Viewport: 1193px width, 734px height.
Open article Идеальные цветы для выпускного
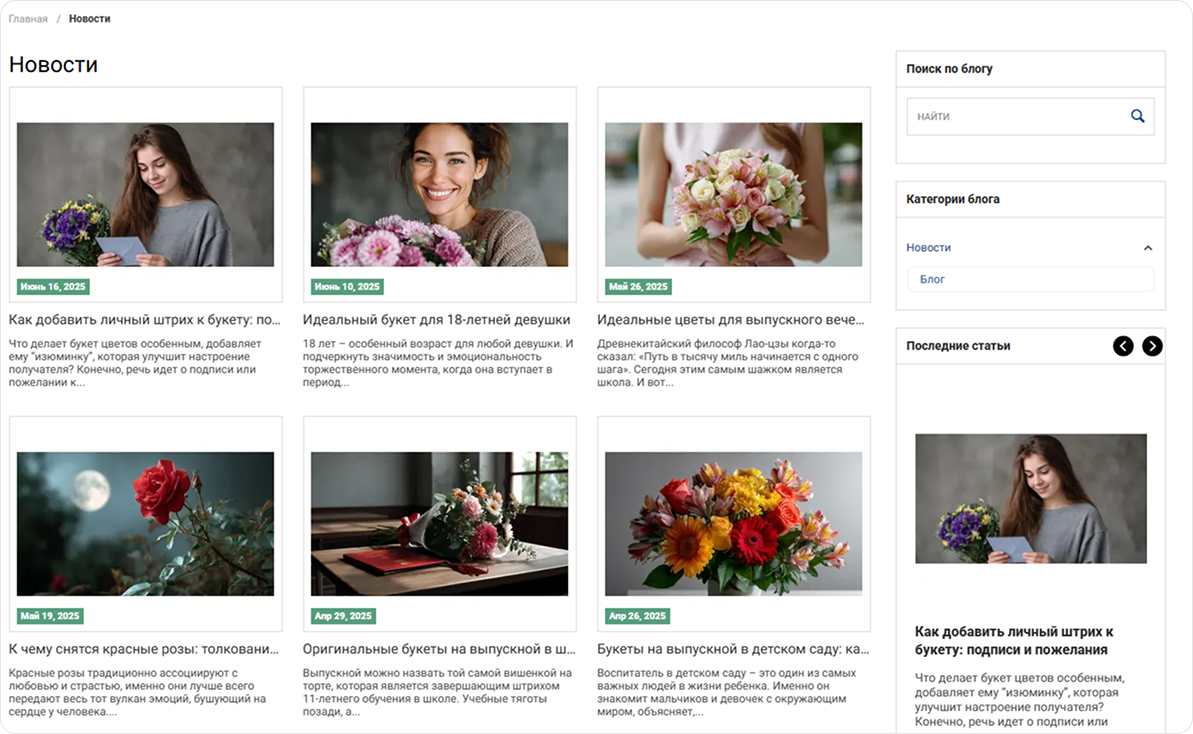click(730, 320)
